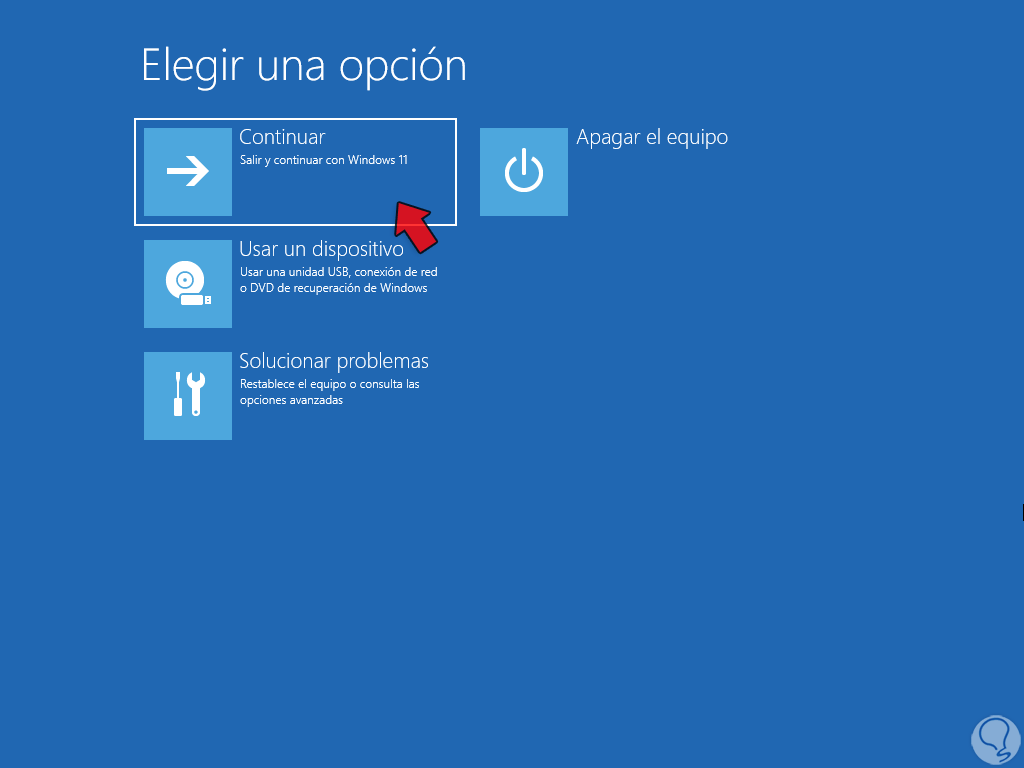1024x768 pixels.
Task: Click the 'Elegir una opción' page heading
Action: click(x=304, y=67)
